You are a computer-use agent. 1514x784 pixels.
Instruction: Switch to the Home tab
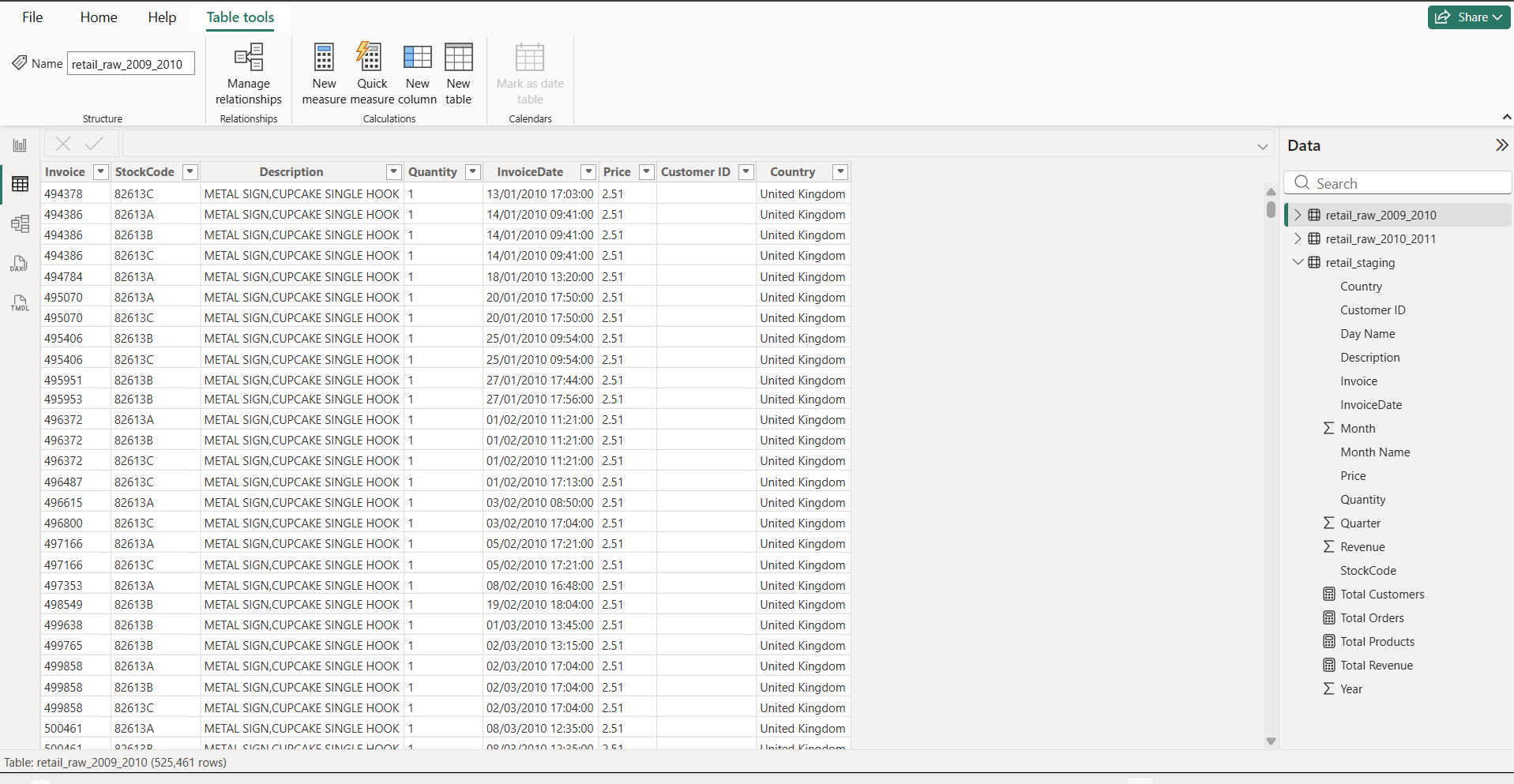(99, 17)
